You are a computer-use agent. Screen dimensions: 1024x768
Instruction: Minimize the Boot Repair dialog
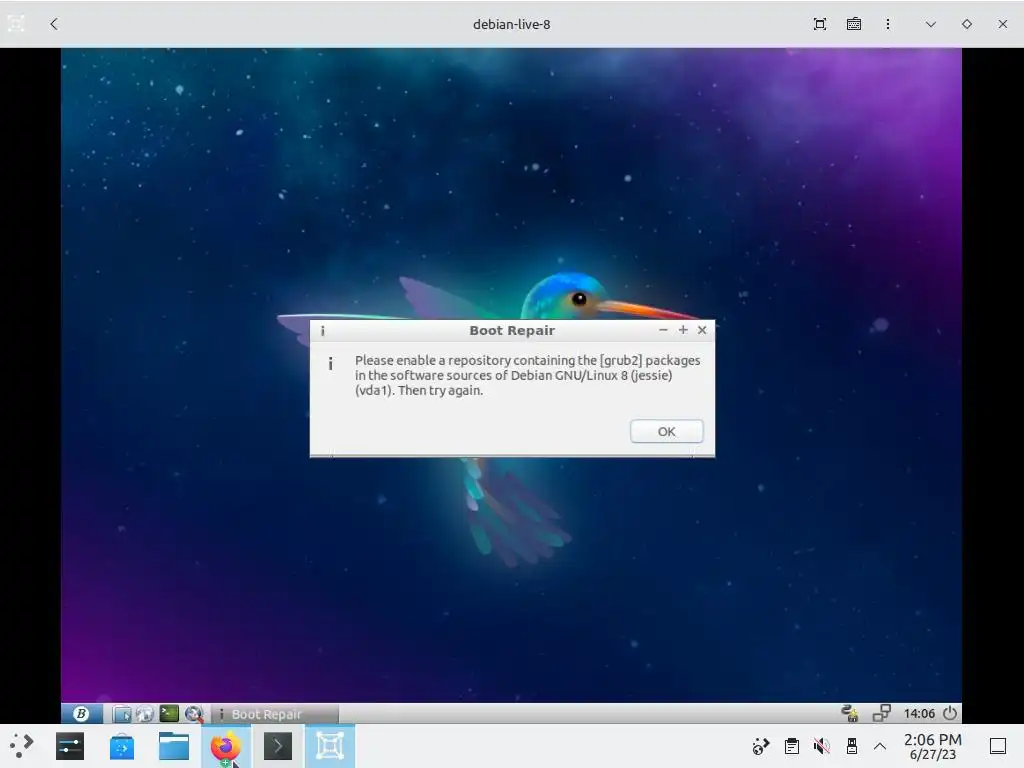click(664, 330)
